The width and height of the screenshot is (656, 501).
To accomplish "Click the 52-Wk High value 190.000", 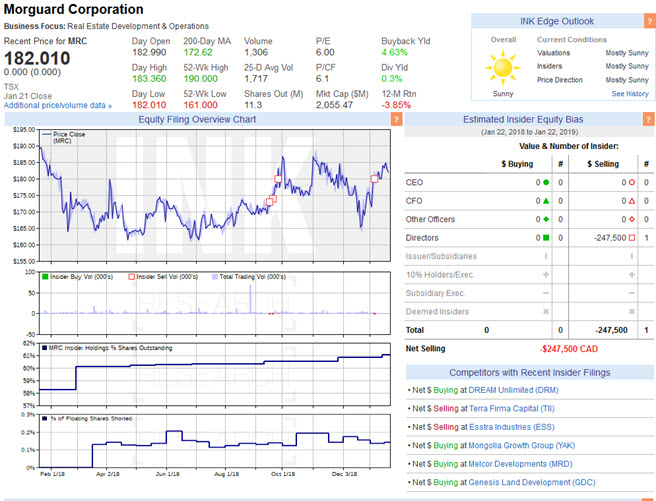I will pyautogui.click(x=200, y=79).
